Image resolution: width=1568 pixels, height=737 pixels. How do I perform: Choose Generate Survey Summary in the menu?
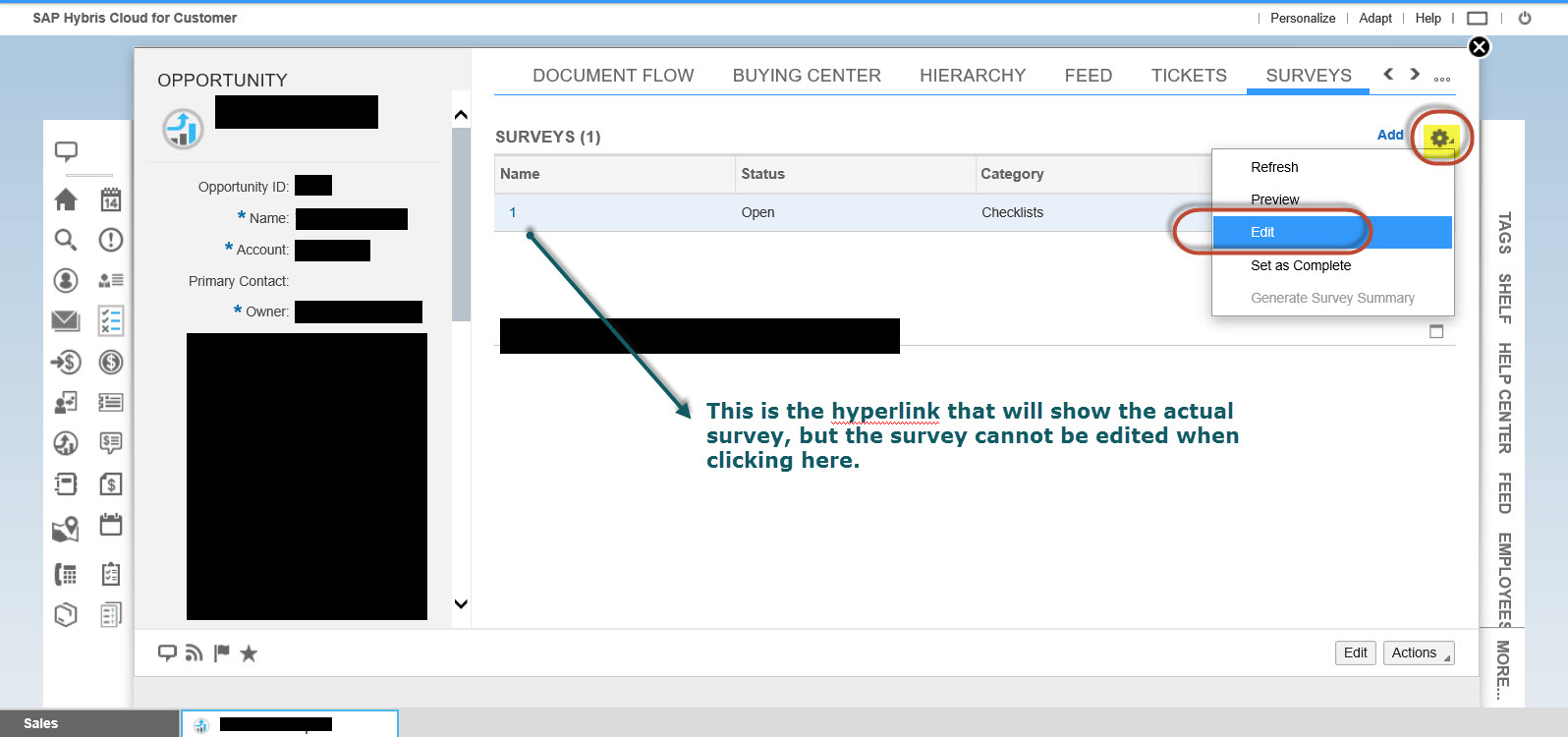click(1332, 298)
